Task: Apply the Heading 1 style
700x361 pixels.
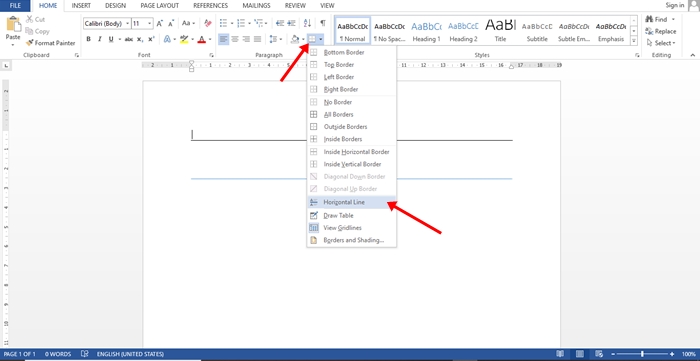Action: click(x=426, y=31)
